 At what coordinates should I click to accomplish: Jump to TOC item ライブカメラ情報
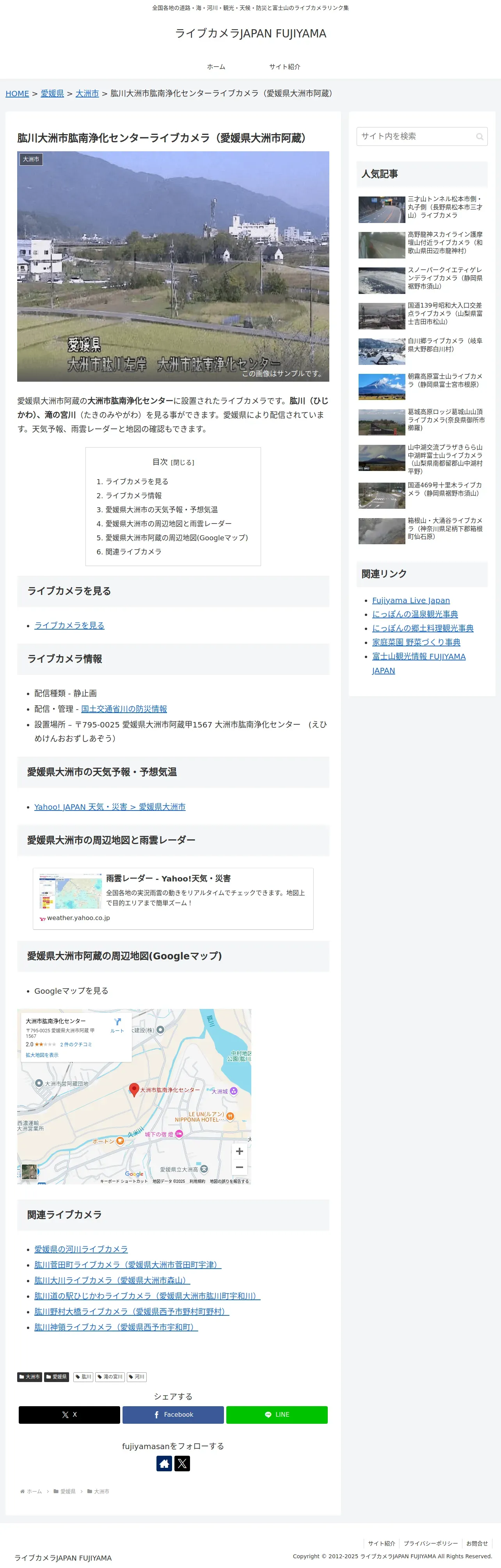[x=133, y=496]
